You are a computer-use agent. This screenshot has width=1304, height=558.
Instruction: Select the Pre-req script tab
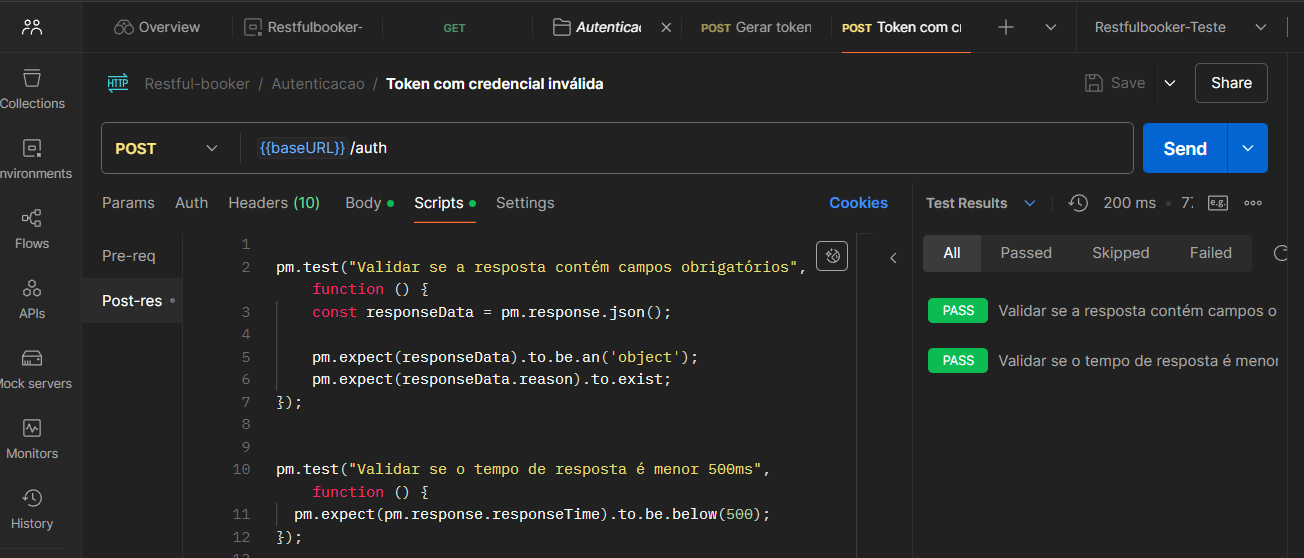(x=129, y=256)
